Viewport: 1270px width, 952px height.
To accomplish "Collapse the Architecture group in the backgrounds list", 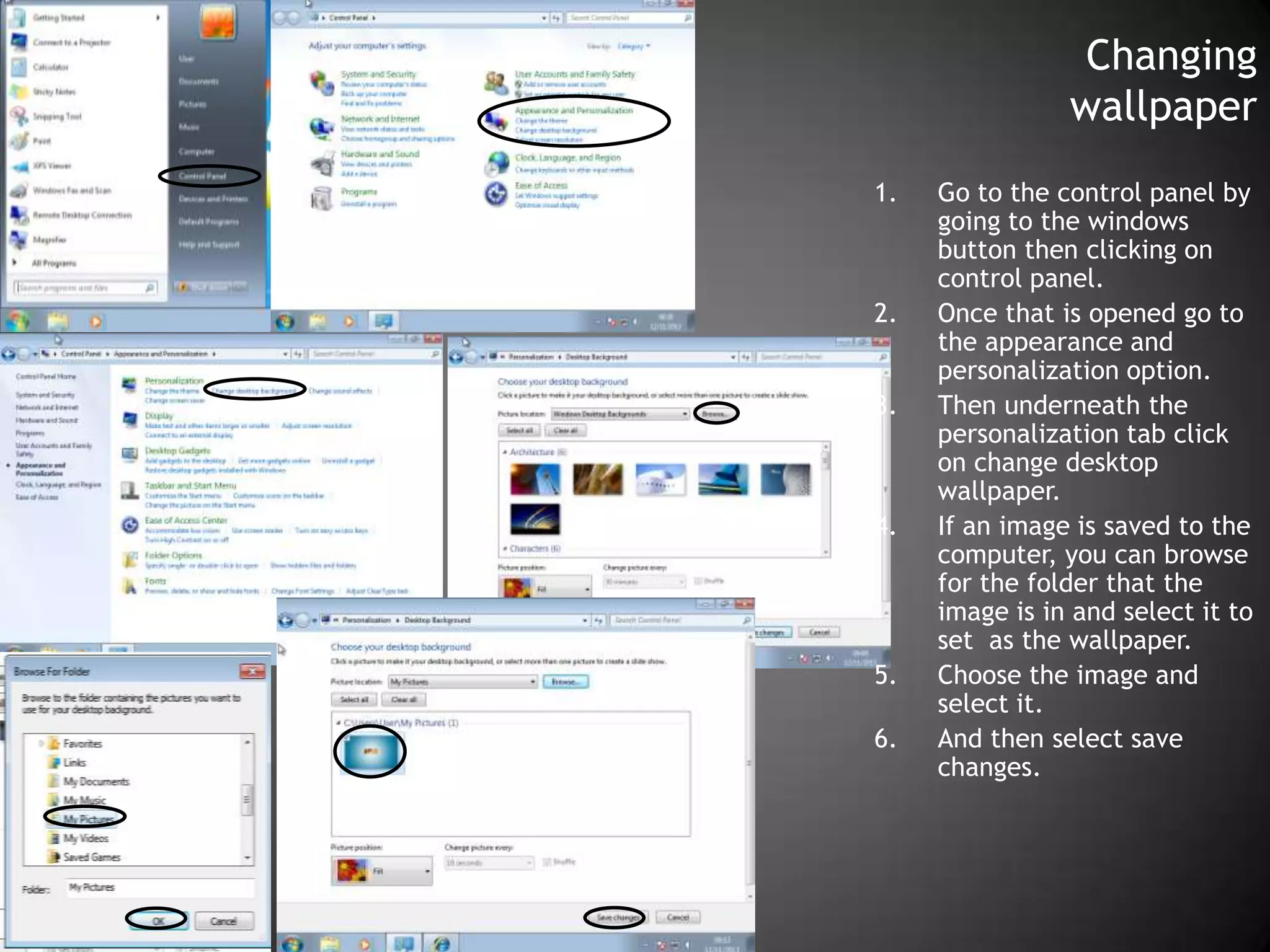I will 505,452.
